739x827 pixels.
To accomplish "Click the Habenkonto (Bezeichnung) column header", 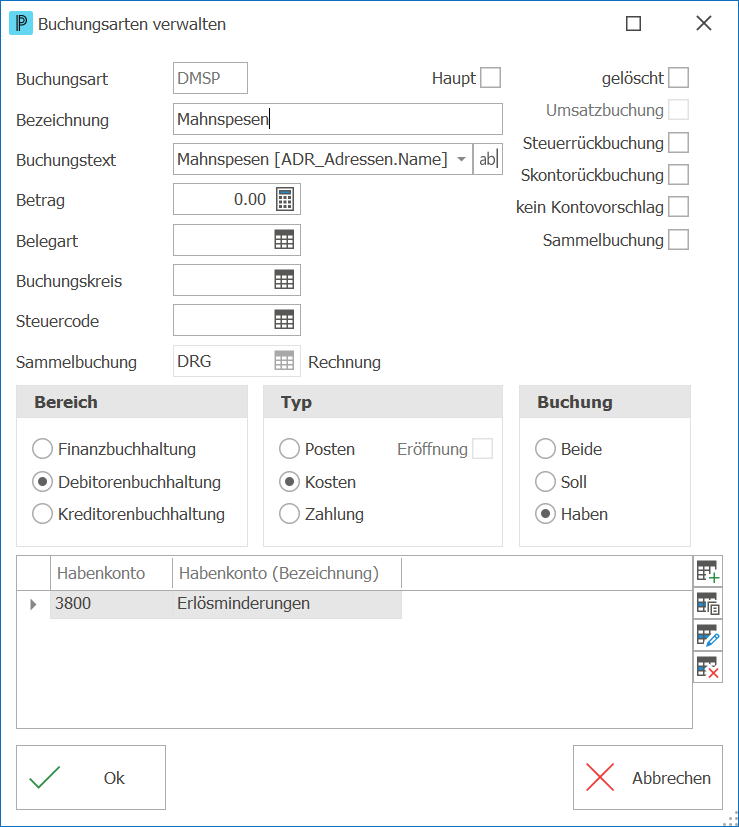I will tap(287, 573).
